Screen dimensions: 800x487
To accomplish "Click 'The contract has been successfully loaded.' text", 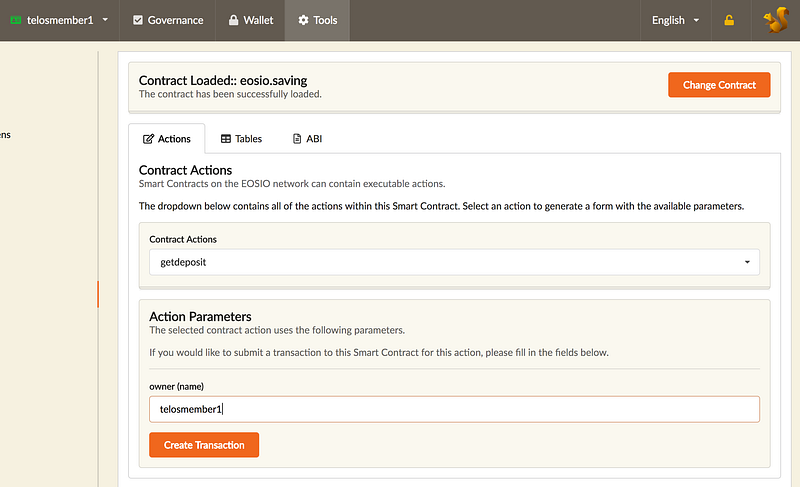I will [230, 94].
